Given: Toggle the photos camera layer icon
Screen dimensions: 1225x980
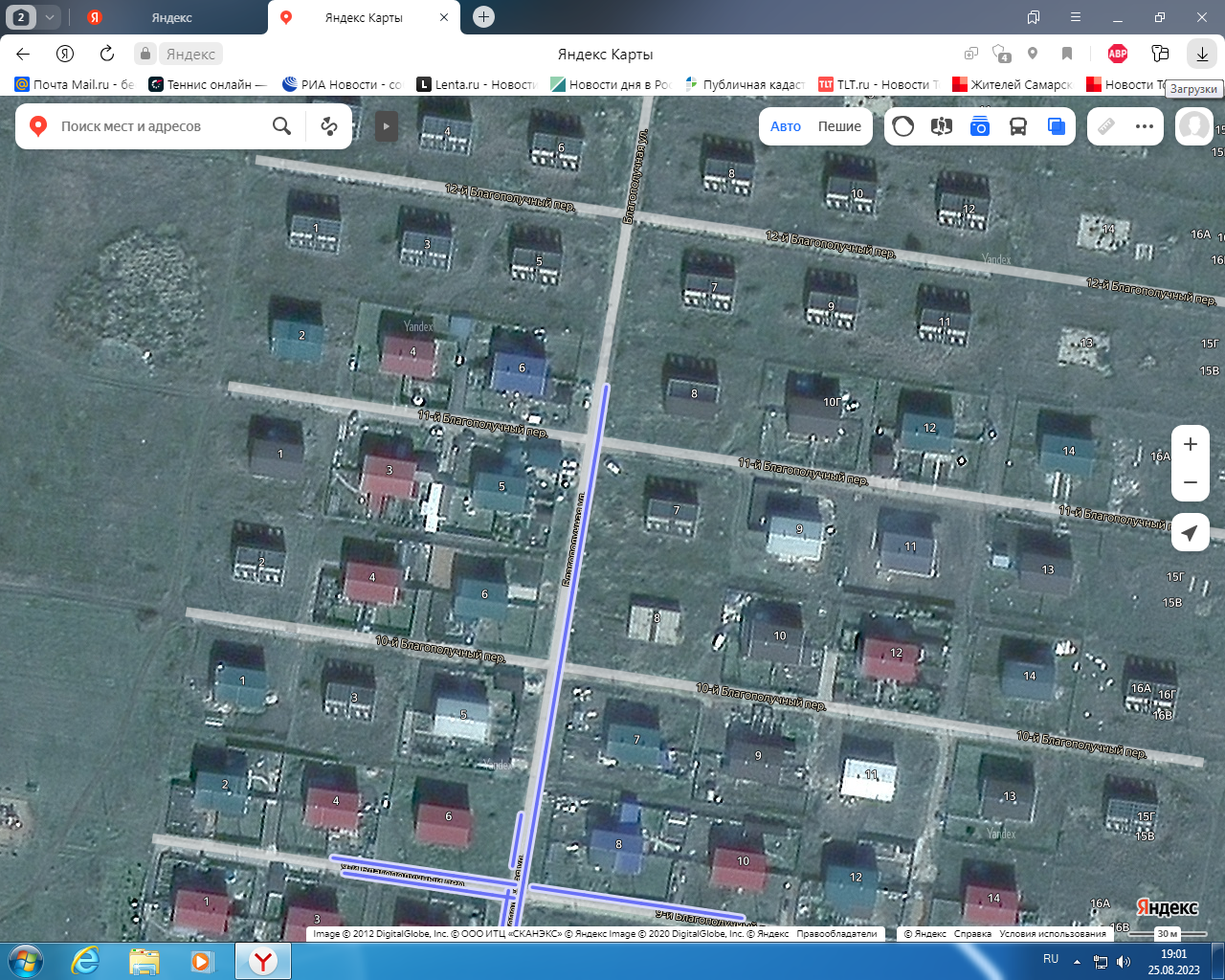Looking at the screenshot, I should point(980,126).
